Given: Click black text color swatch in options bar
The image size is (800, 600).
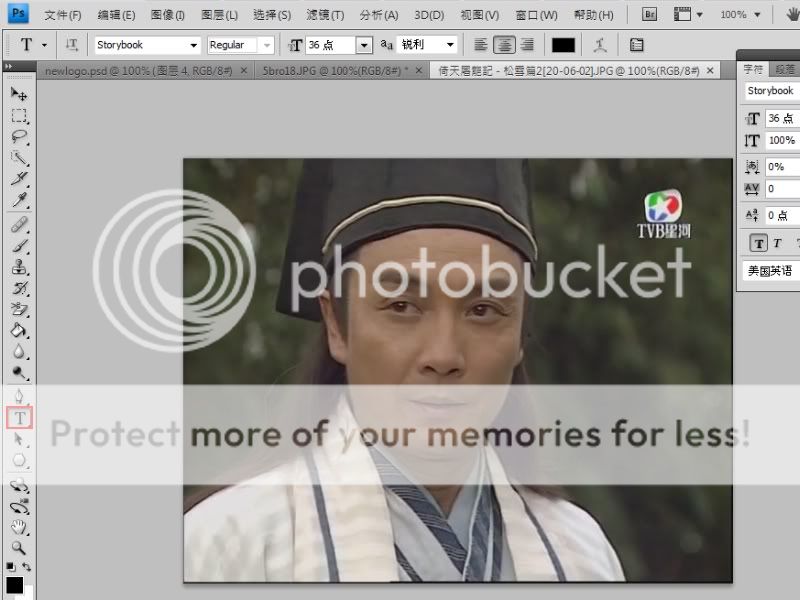Looking at the screenshot, I should point(563,45).
